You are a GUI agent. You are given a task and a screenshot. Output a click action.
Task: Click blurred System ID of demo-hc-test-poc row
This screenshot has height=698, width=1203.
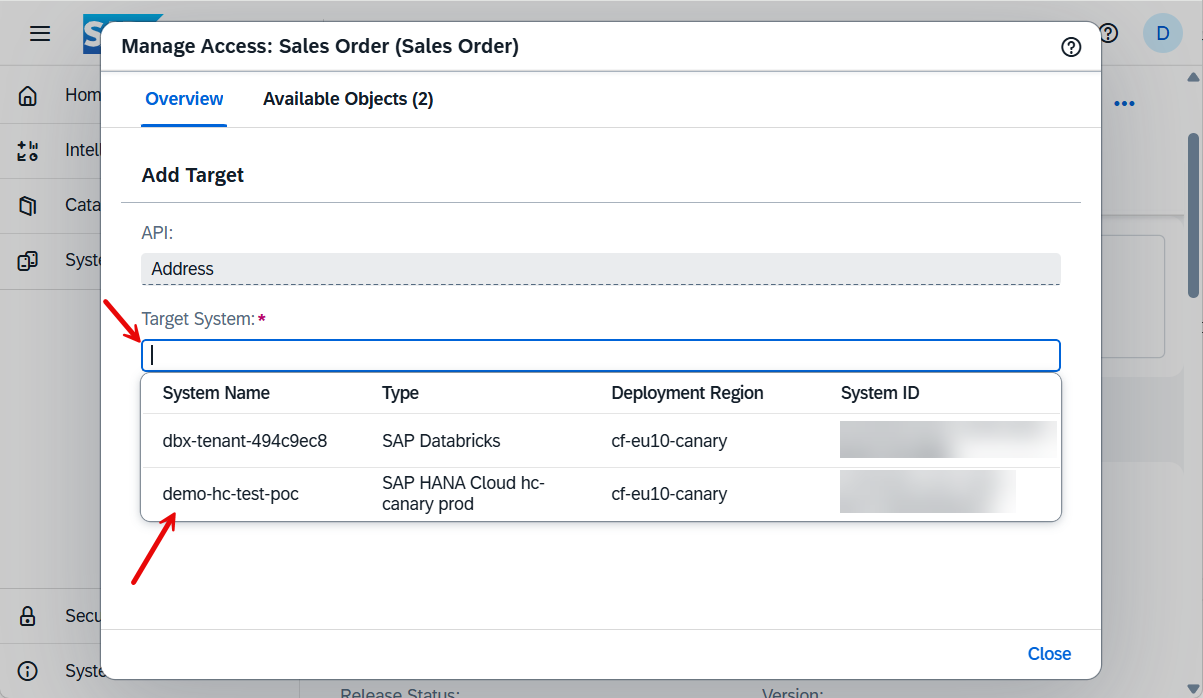(928, 492)
